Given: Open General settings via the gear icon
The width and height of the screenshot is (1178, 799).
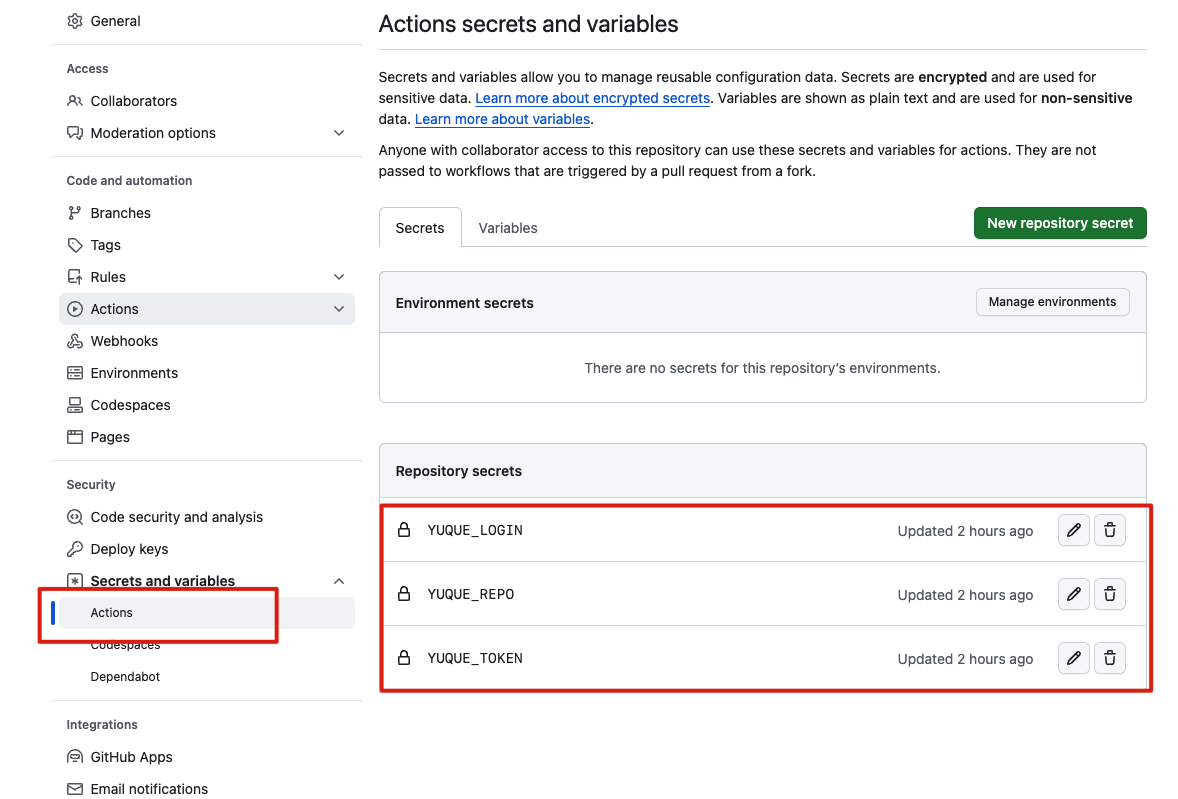Looking at the screenshot, I should [x=74, y=20].
